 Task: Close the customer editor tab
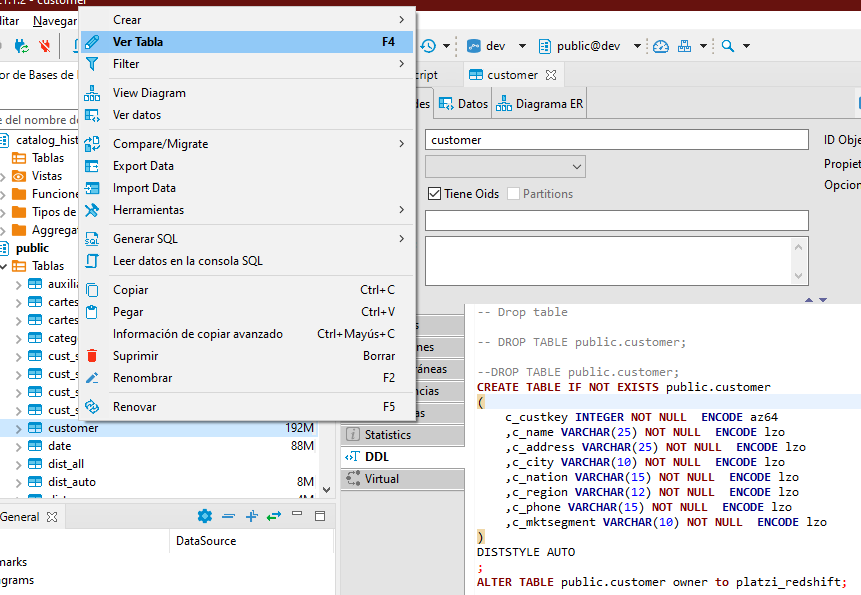(x=551, y=75)
